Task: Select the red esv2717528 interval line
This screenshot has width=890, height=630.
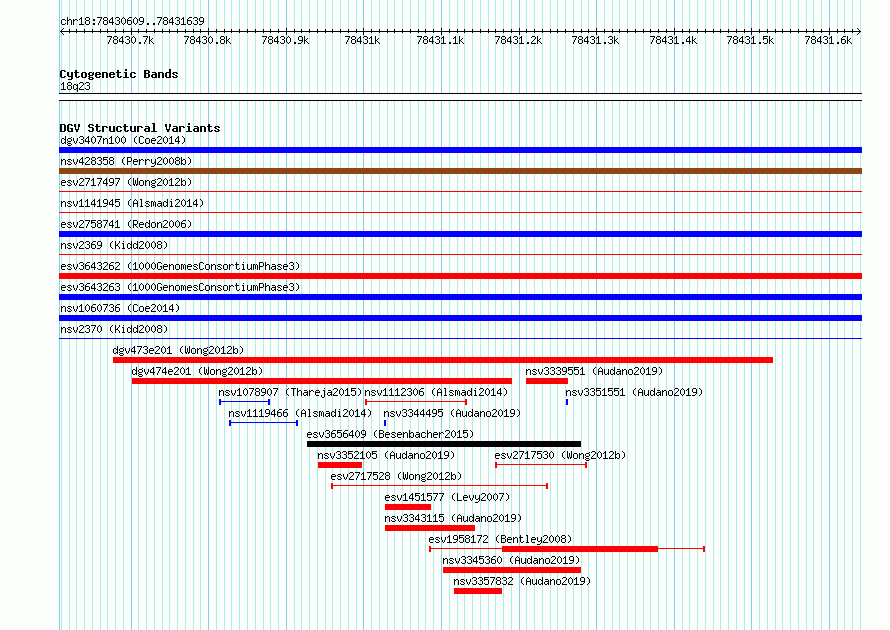Action: pyautogui.click(x=439, y=486)
